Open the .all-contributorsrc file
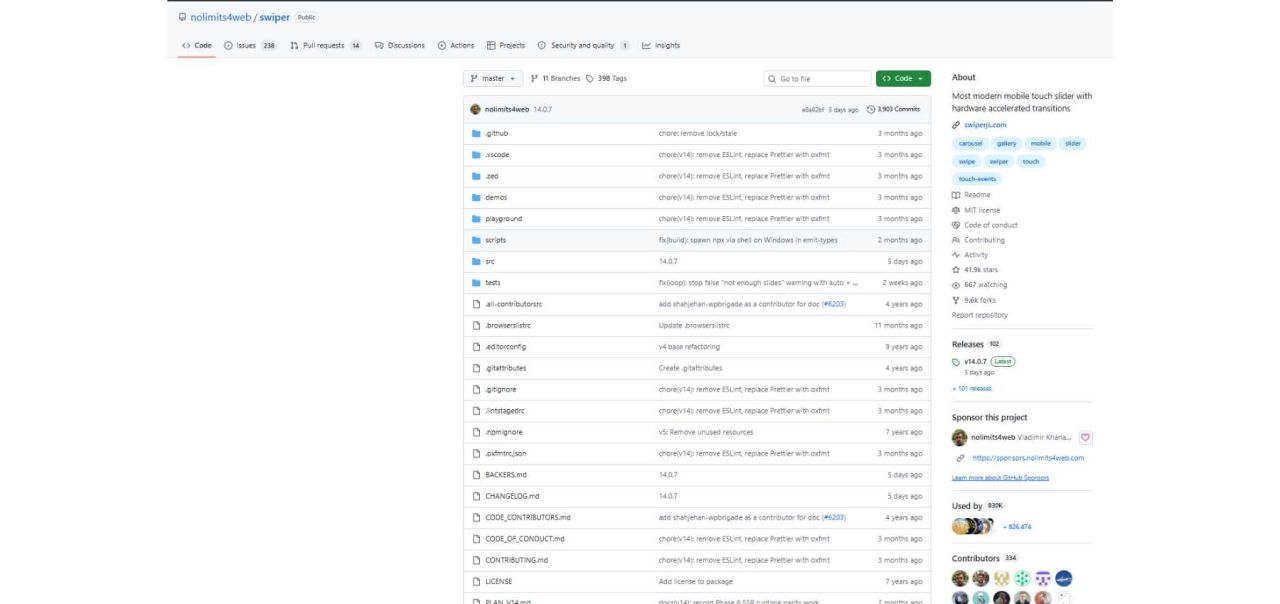 (513, 304)
